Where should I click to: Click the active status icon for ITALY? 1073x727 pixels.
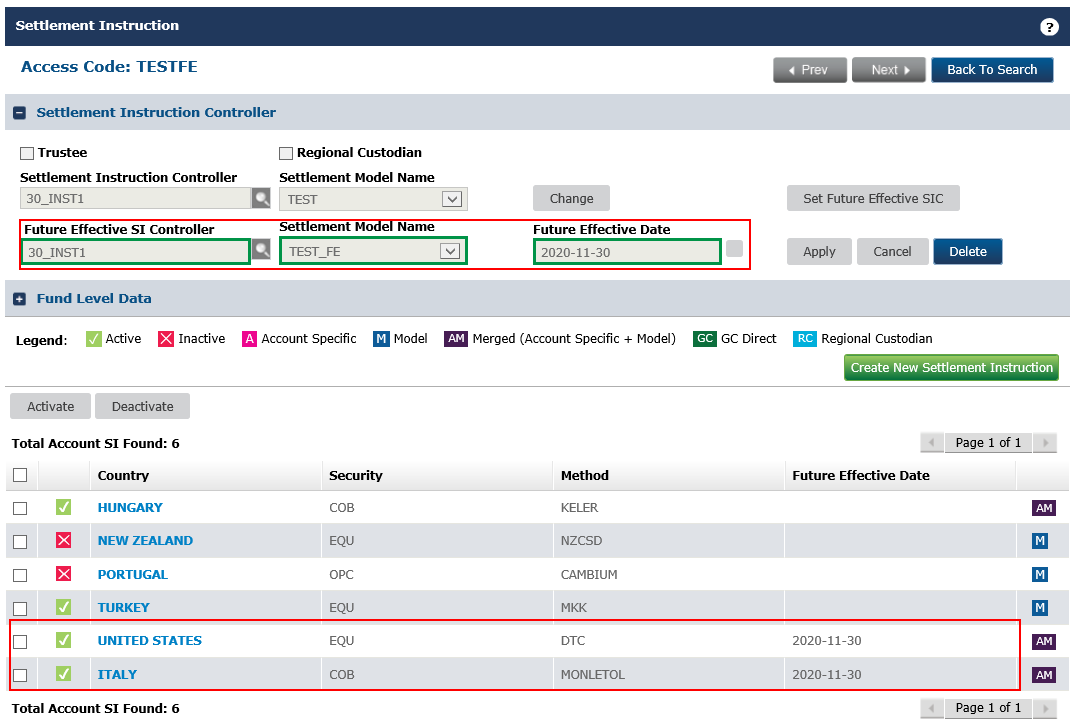[64, 674]
